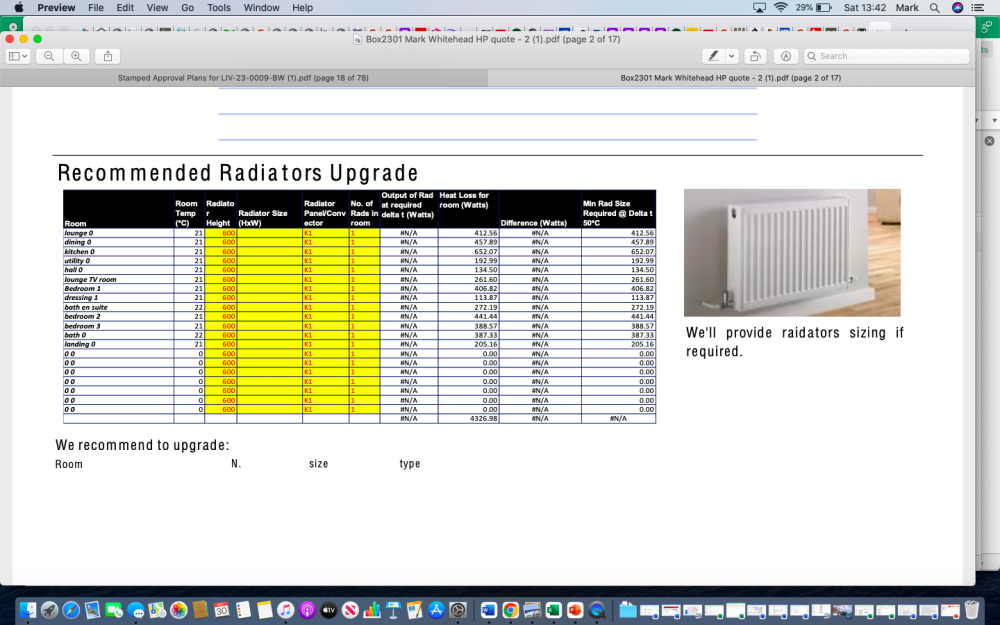Open Notification Center list icon
Image resolution: width=1000 pixels, height=625 pixels.
click(978, 8)
